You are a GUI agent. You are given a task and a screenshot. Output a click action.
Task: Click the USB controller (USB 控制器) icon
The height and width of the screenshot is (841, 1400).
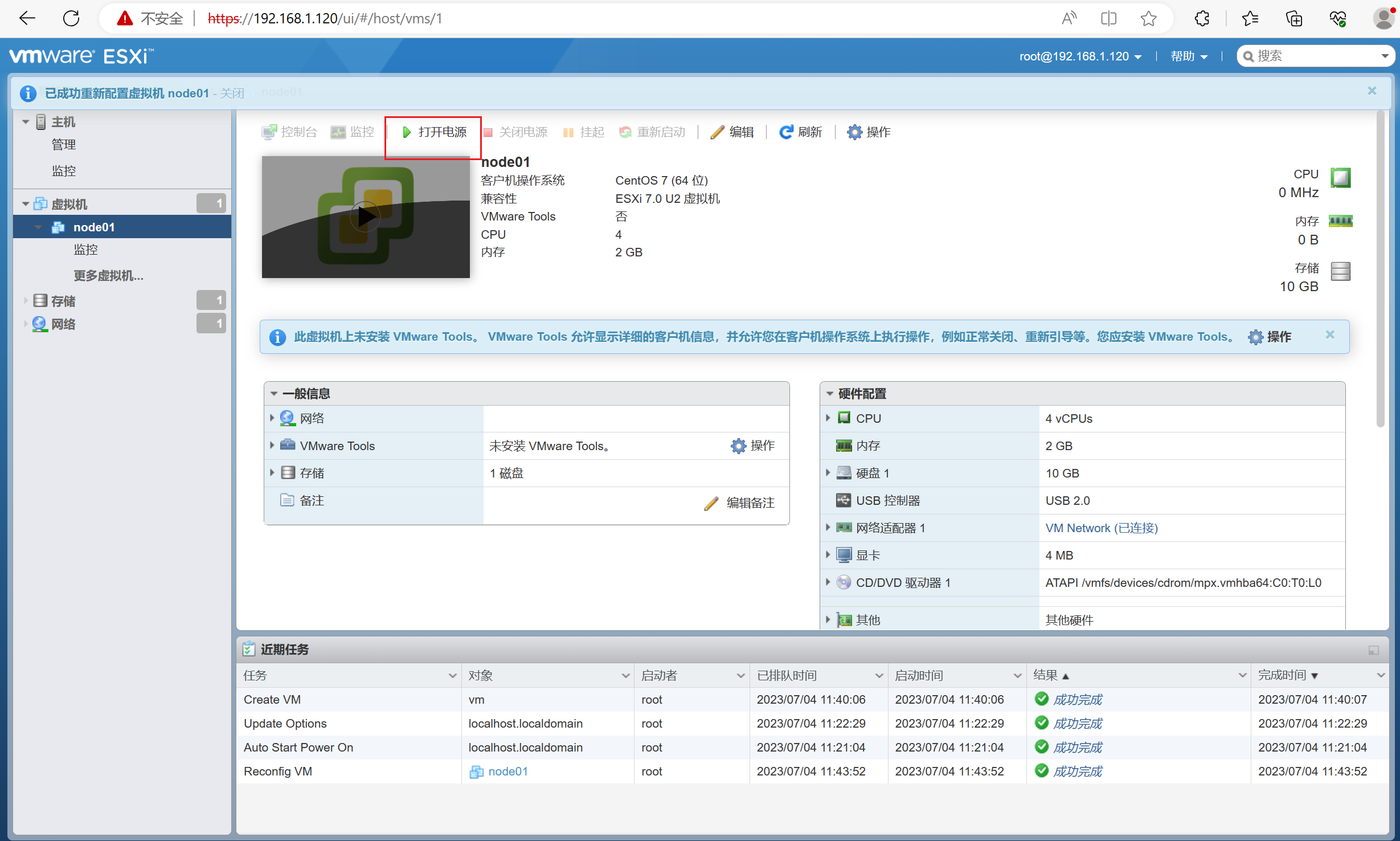click(844, 500)
